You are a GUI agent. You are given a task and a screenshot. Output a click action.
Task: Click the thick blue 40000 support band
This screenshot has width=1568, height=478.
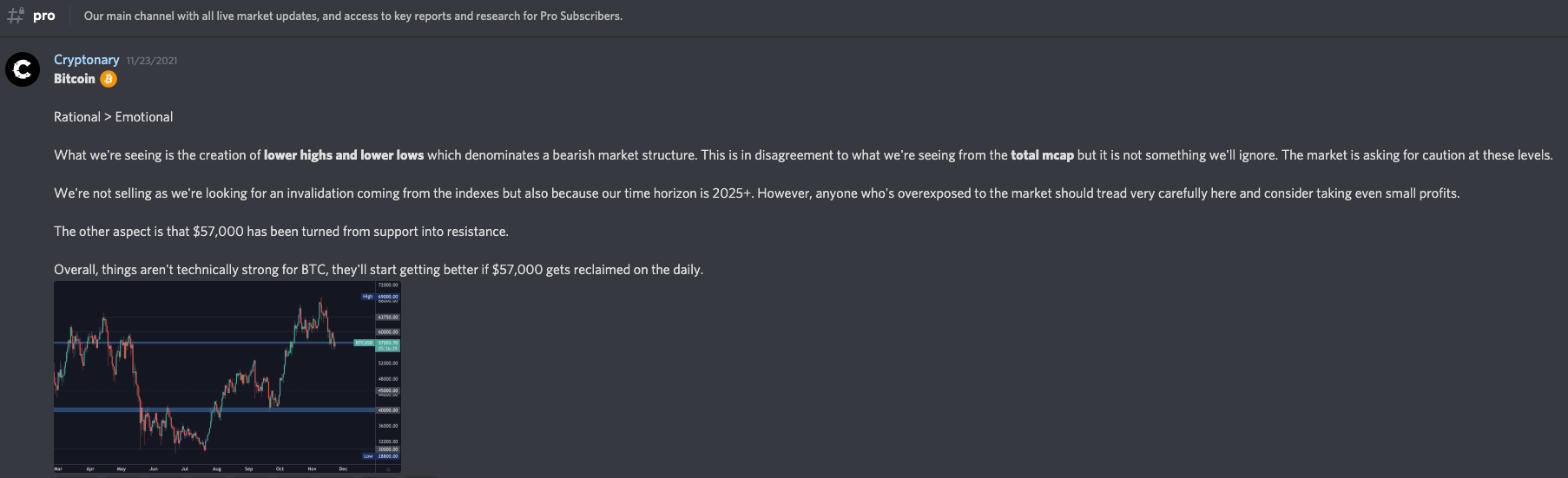pos(208,409)
